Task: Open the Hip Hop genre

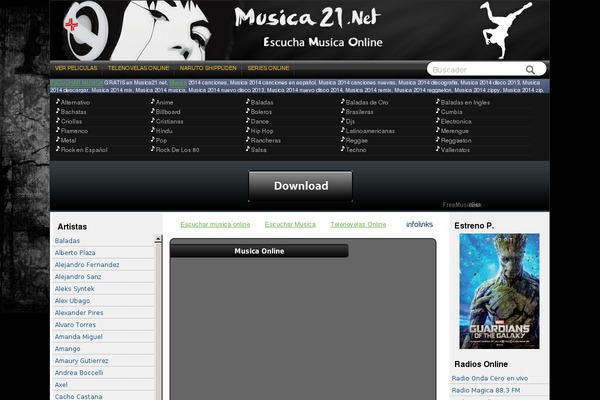Action: [262, 131]
